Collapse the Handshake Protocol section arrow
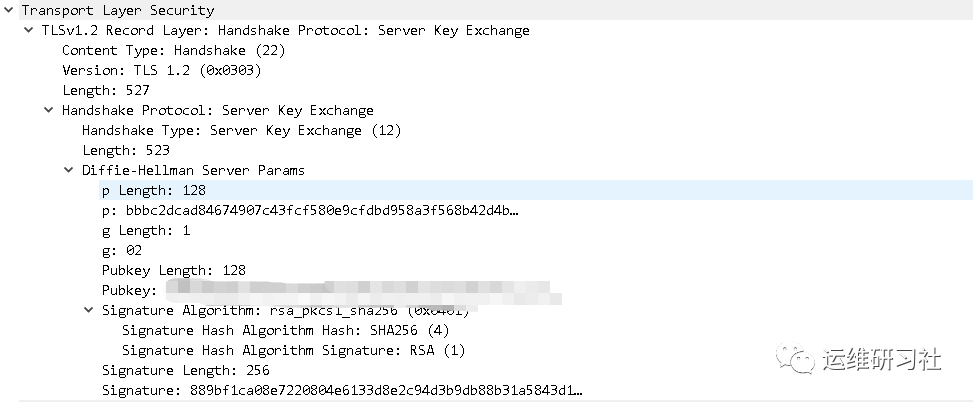 click(x=49, y=110)
